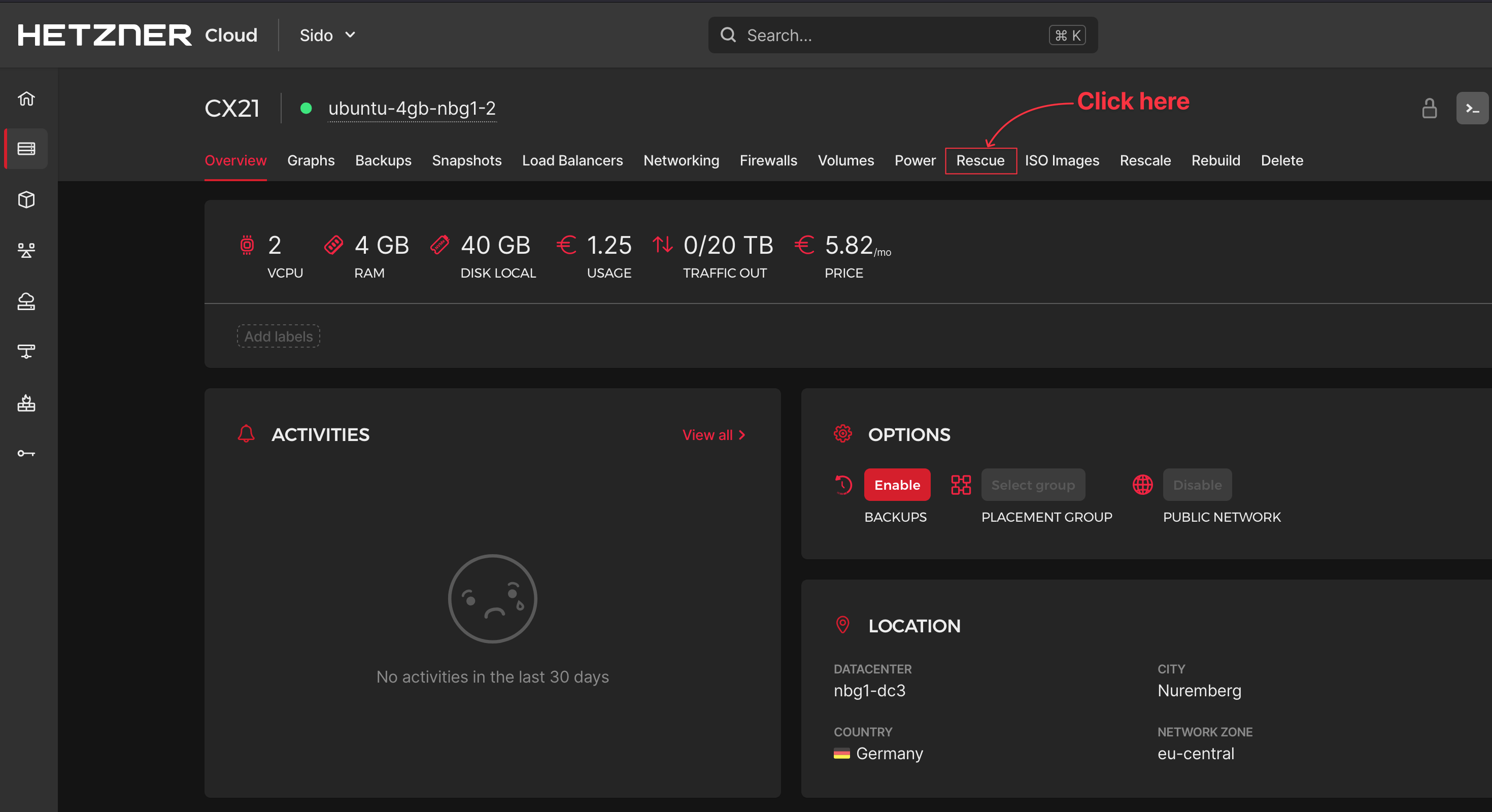Open View all activities chevron link

click(714, 435)
